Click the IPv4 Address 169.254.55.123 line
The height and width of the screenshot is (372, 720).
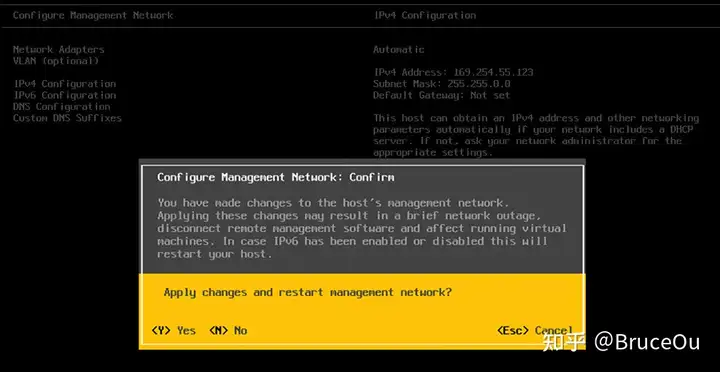tap(453, 72)
